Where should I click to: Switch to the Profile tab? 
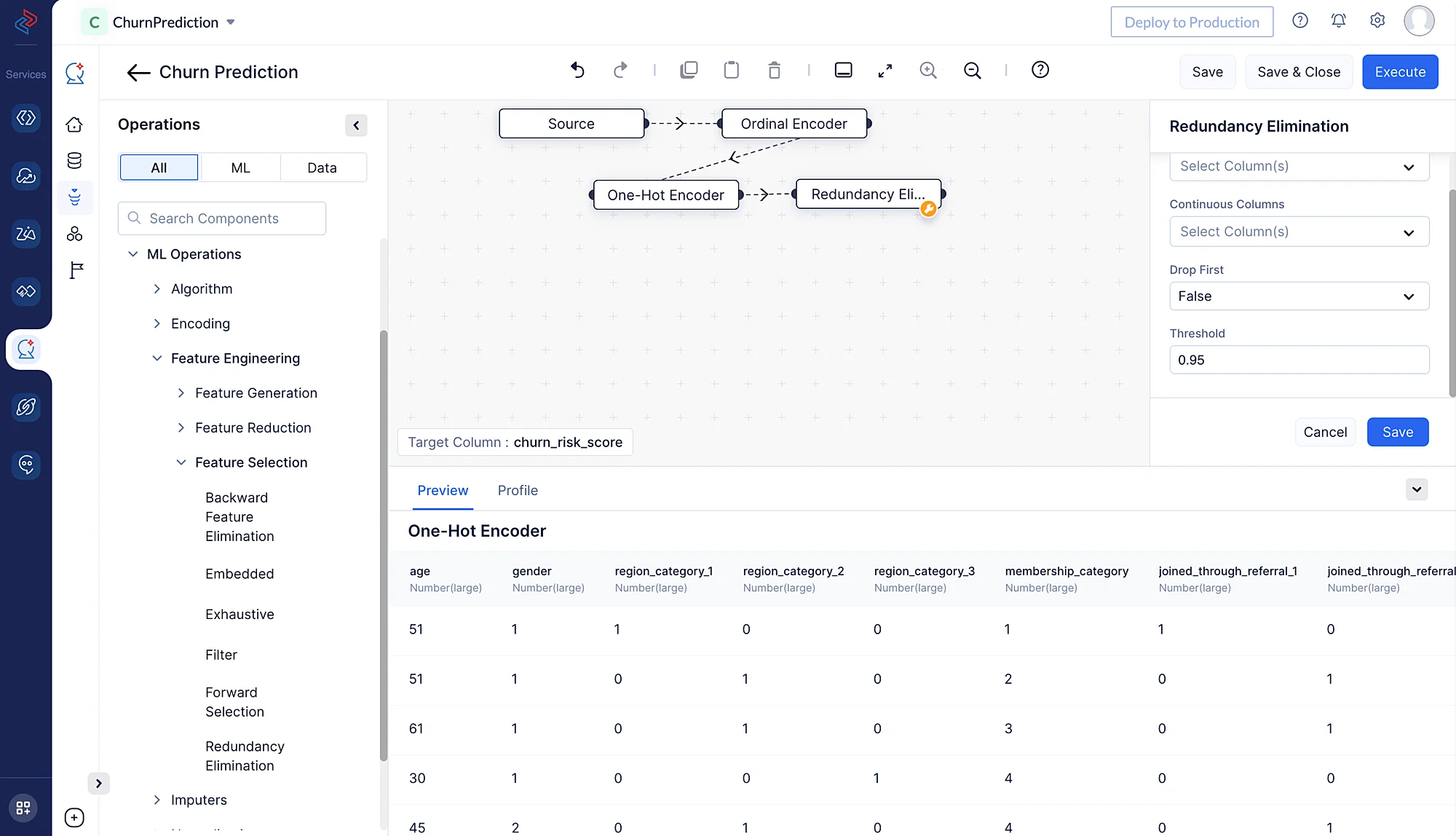tap(518, 490)
